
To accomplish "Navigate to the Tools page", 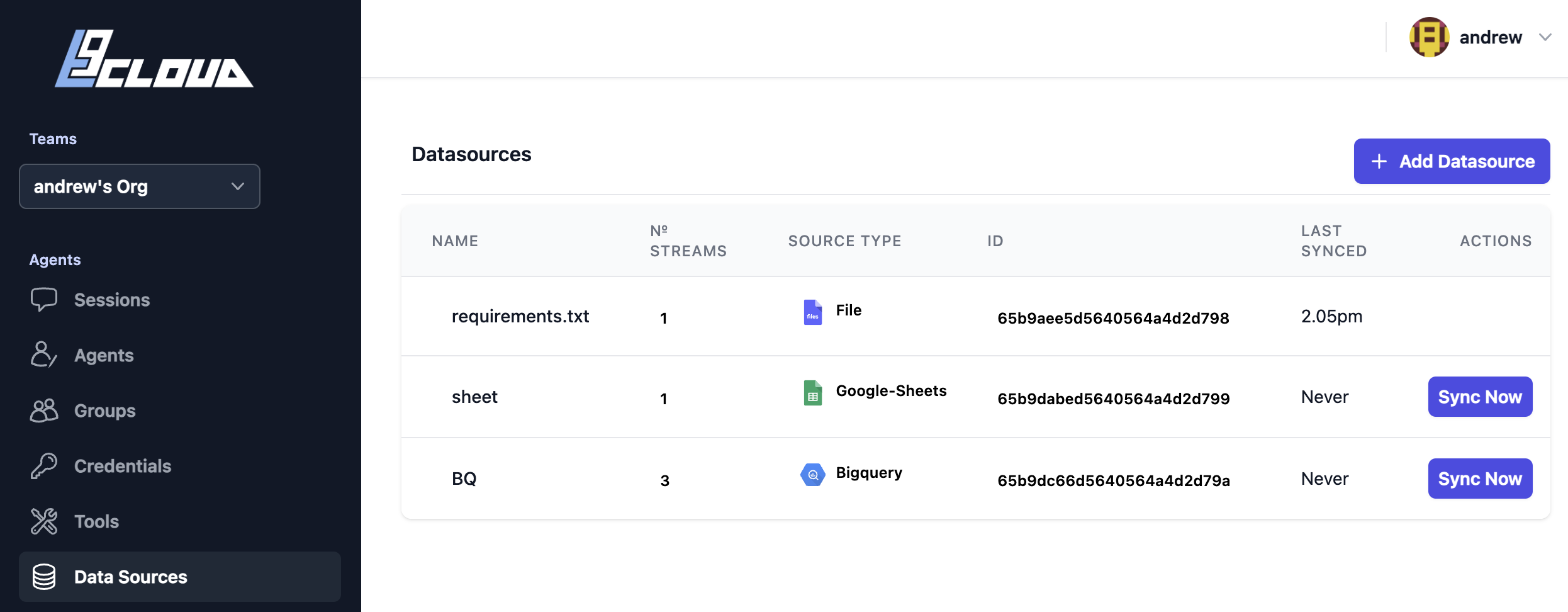I will pyautogui.click(x=96, y=521).
